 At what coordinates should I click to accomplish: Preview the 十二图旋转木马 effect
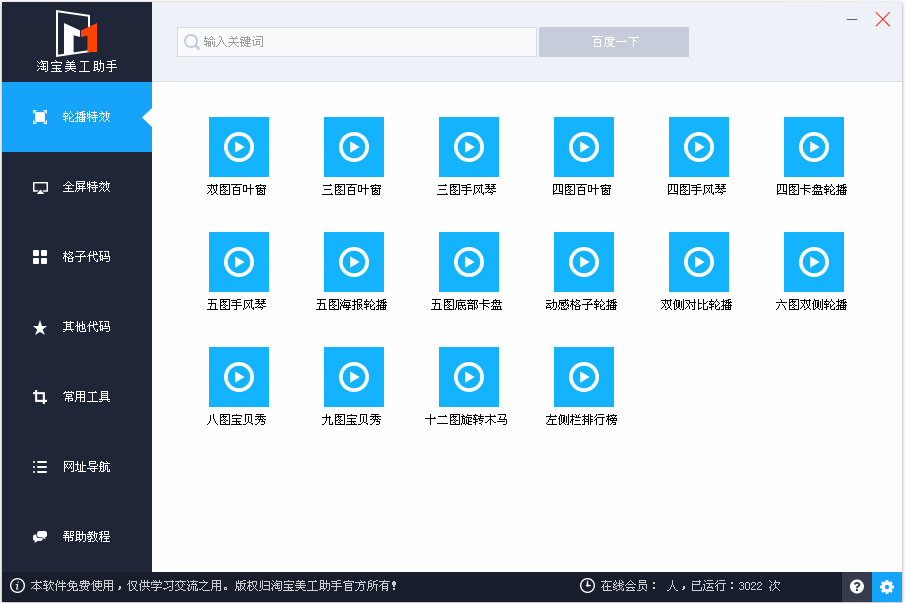[468, 375]
